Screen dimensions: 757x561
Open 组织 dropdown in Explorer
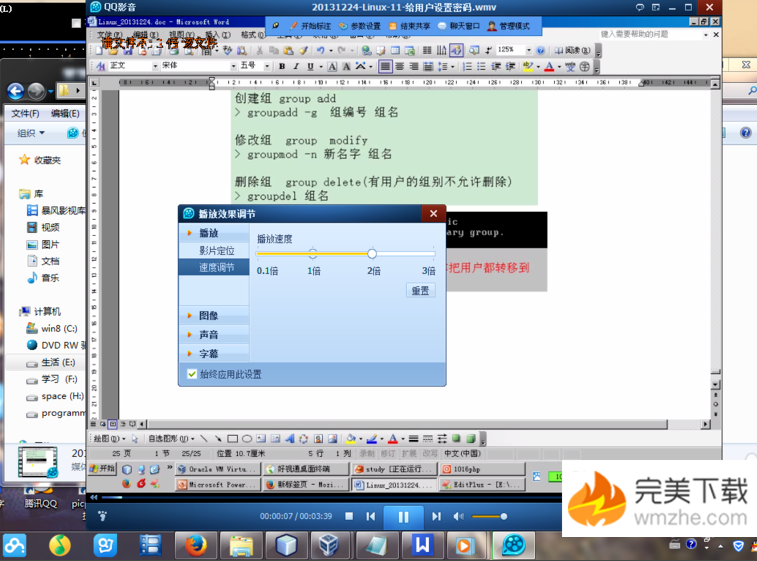coord(30,133)
